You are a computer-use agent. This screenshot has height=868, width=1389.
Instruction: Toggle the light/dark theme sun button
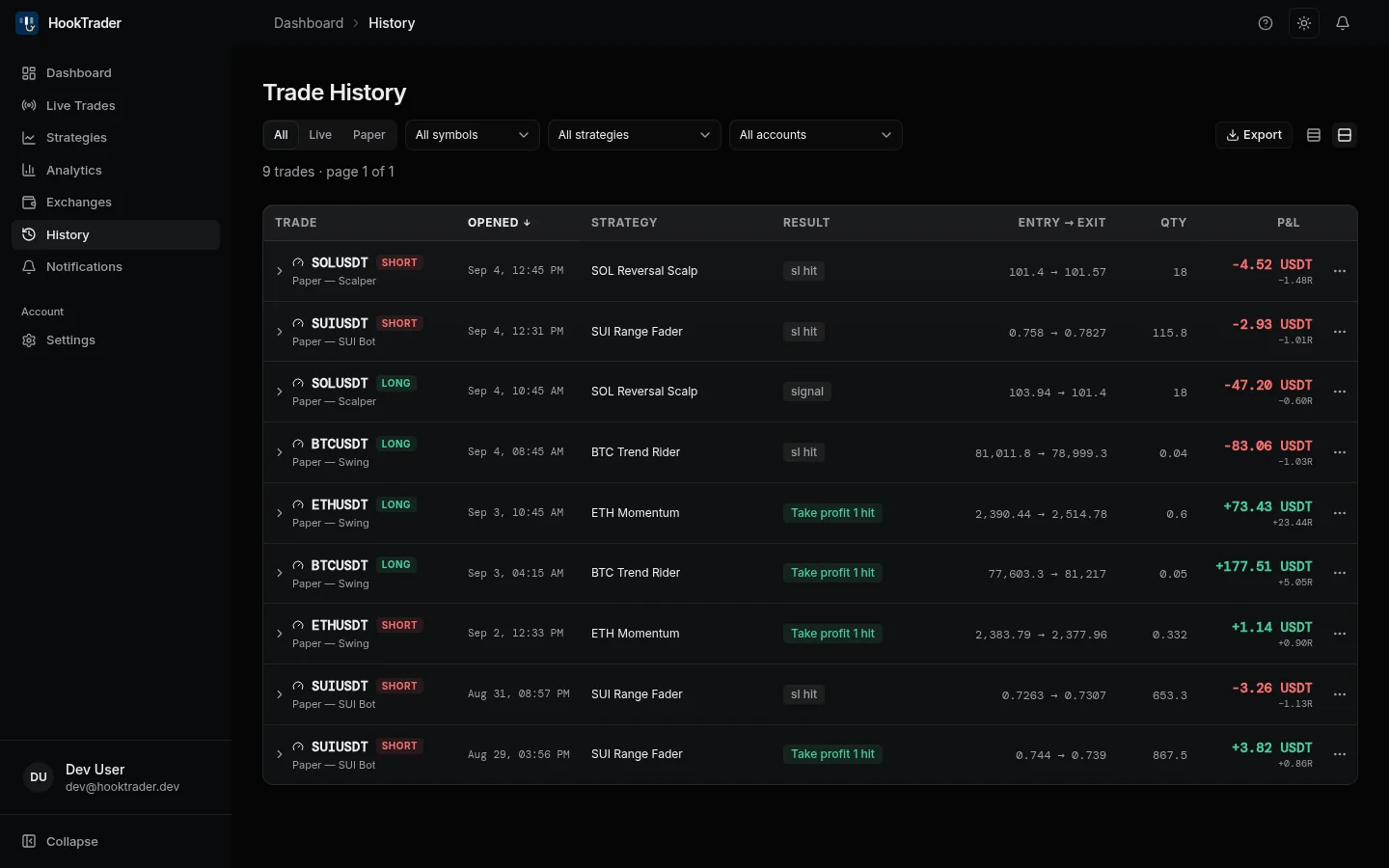tap(1304, 23)
